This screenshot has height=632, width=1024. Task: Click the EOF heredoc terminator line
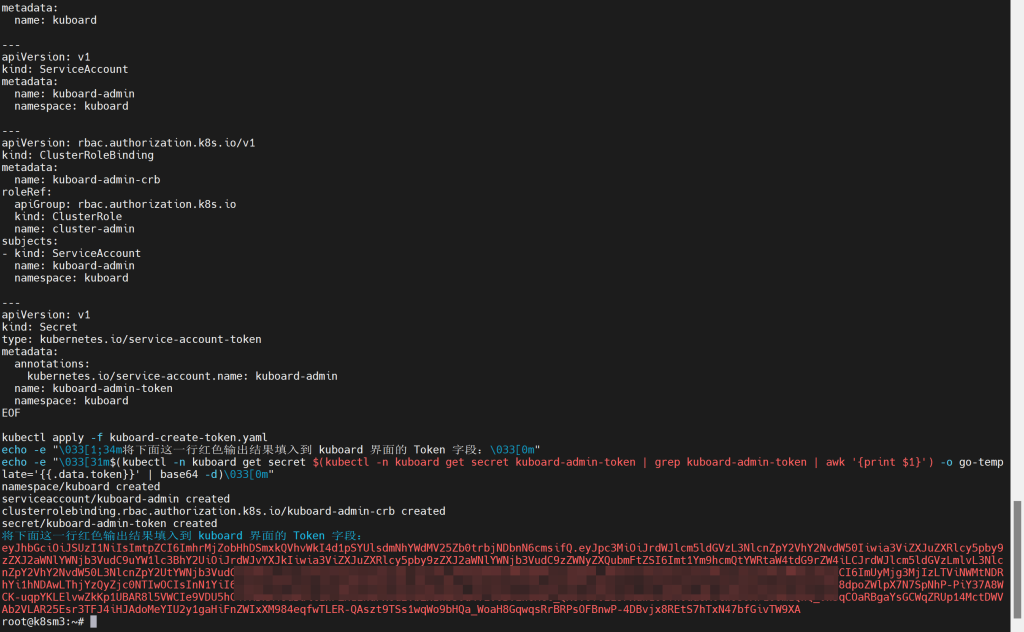pyautogui.click(x=11, y=413)
